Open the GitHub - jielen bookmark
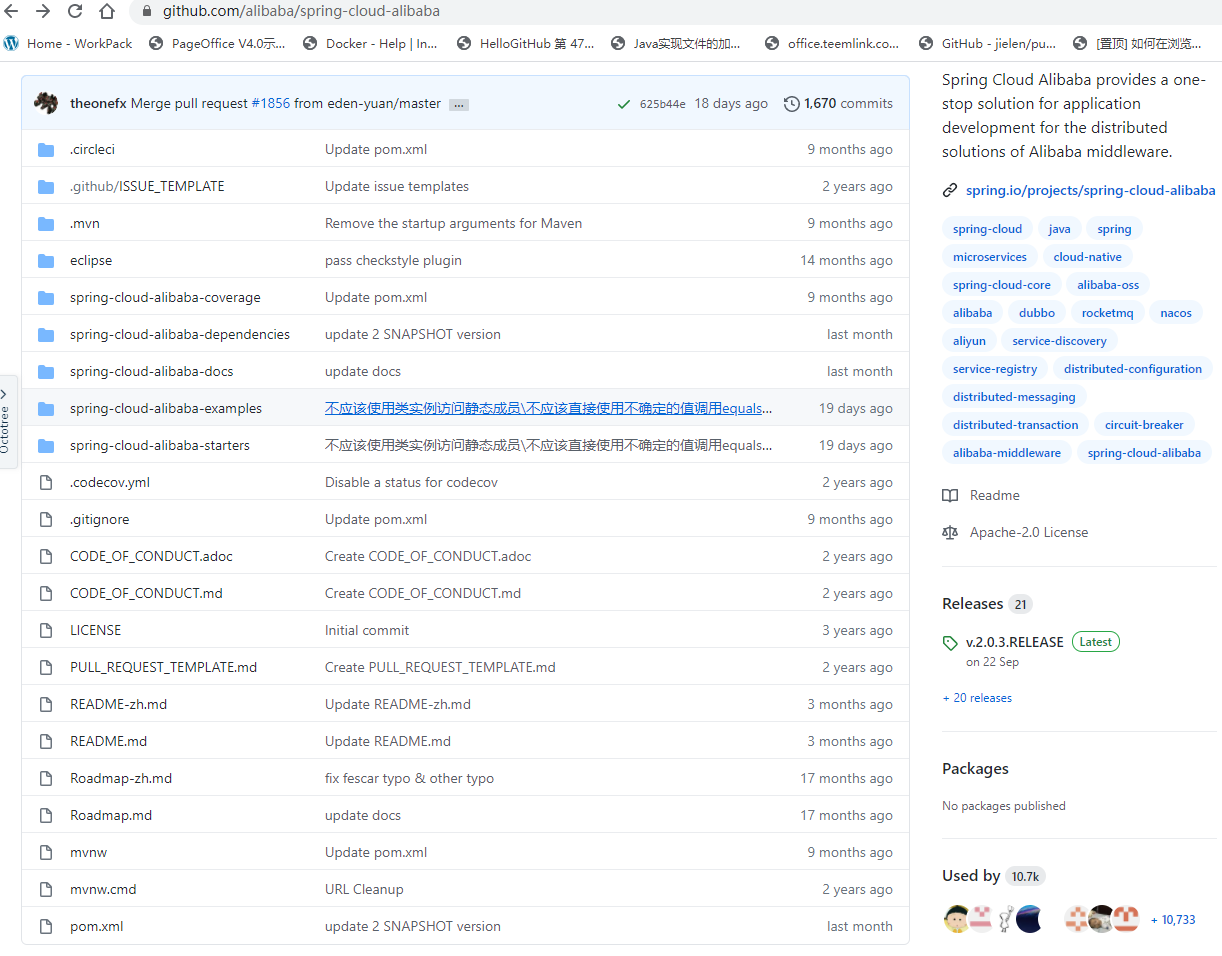Screen dimensions: 1222x956 pos(988,43)
